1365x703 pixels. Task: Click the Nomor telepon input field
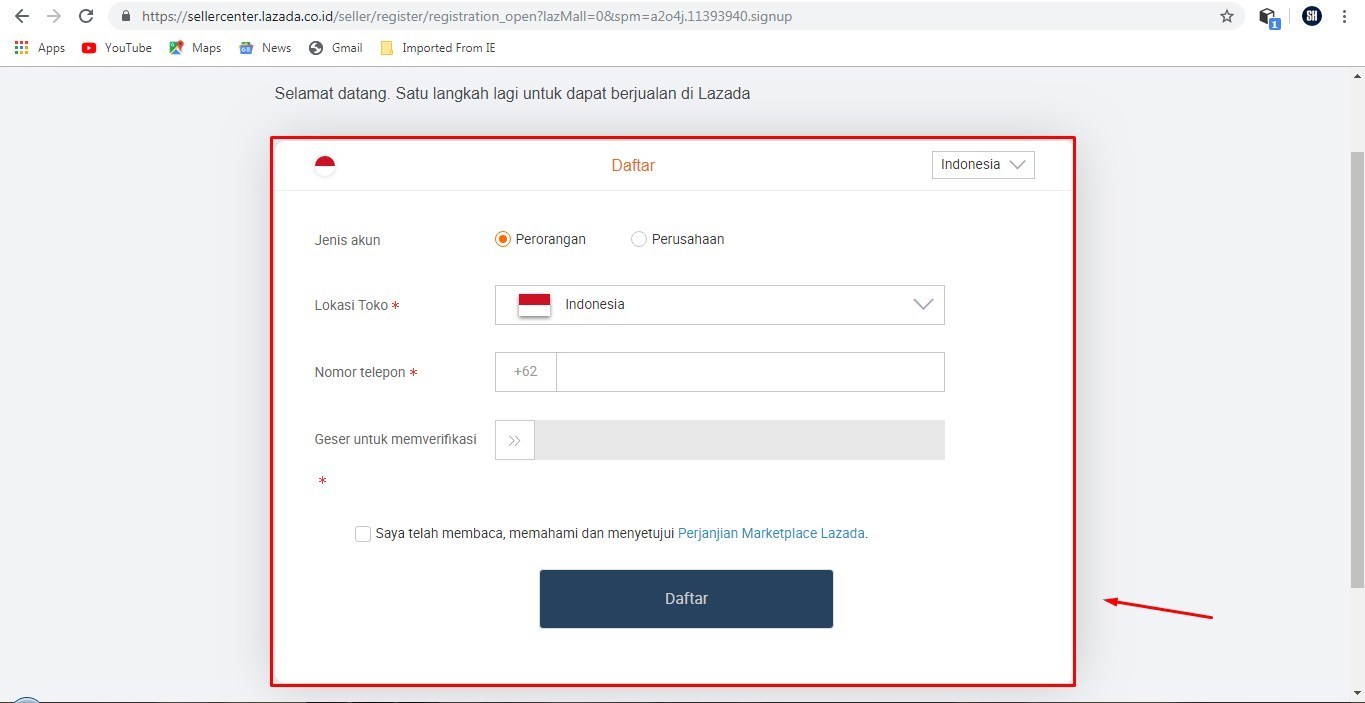(750, 372)
